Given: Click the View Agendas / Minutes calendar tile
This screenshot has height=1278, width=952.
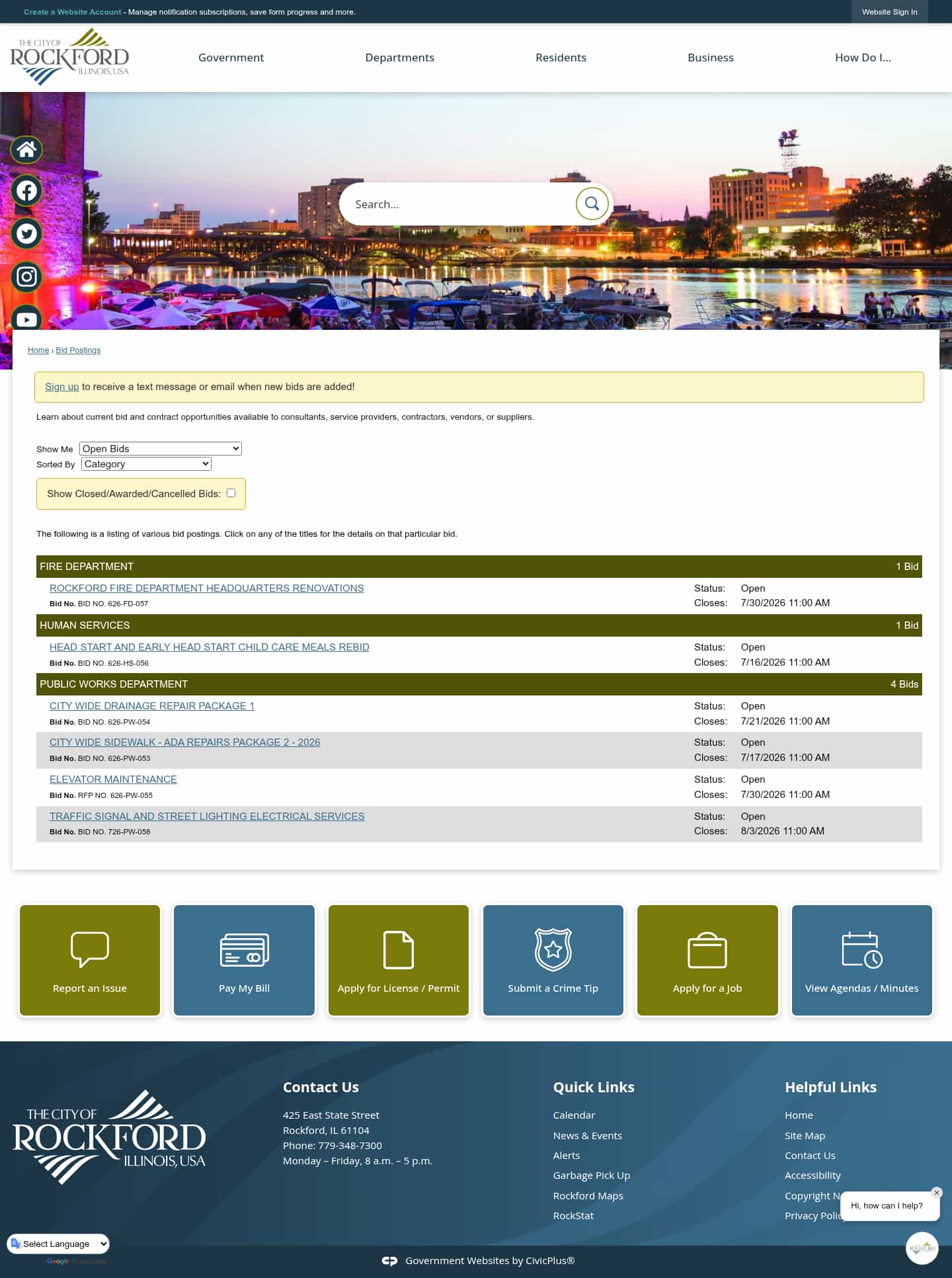Looking at the screenshot, I should click(x=862, y=960).
